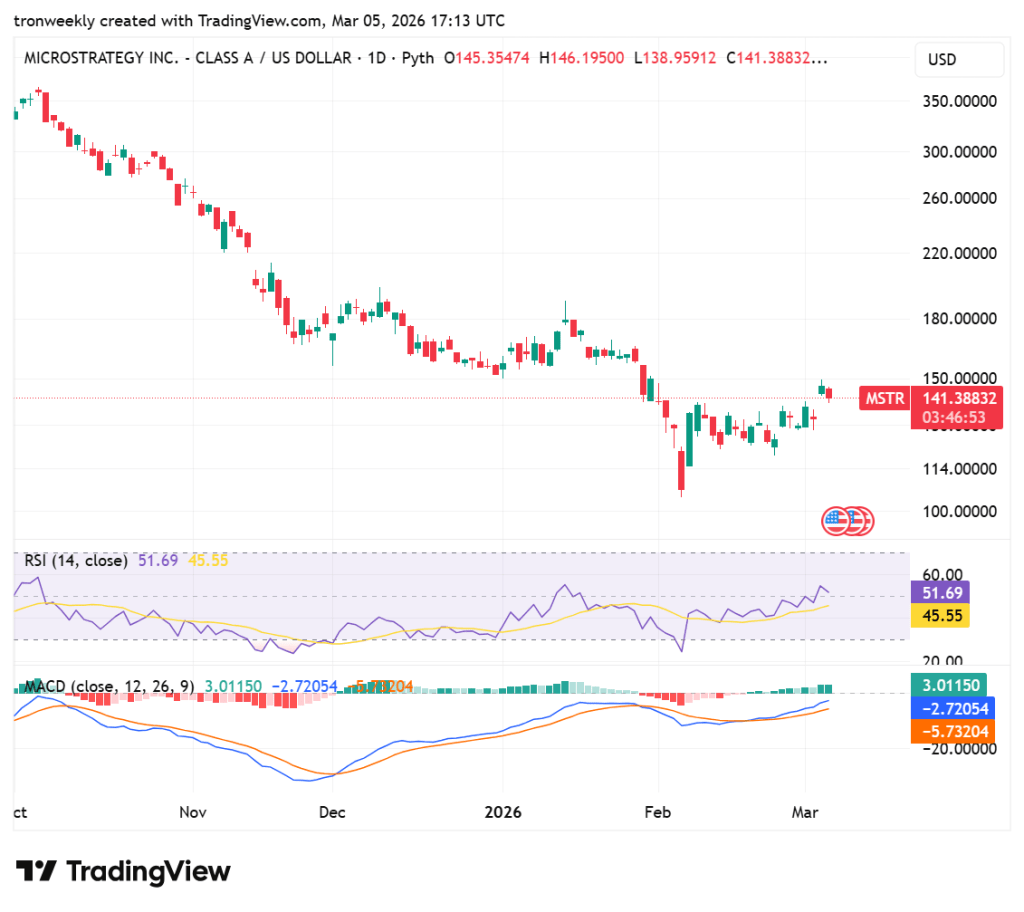
Task: Click the Feb time axis label
Action: (658, 812)
